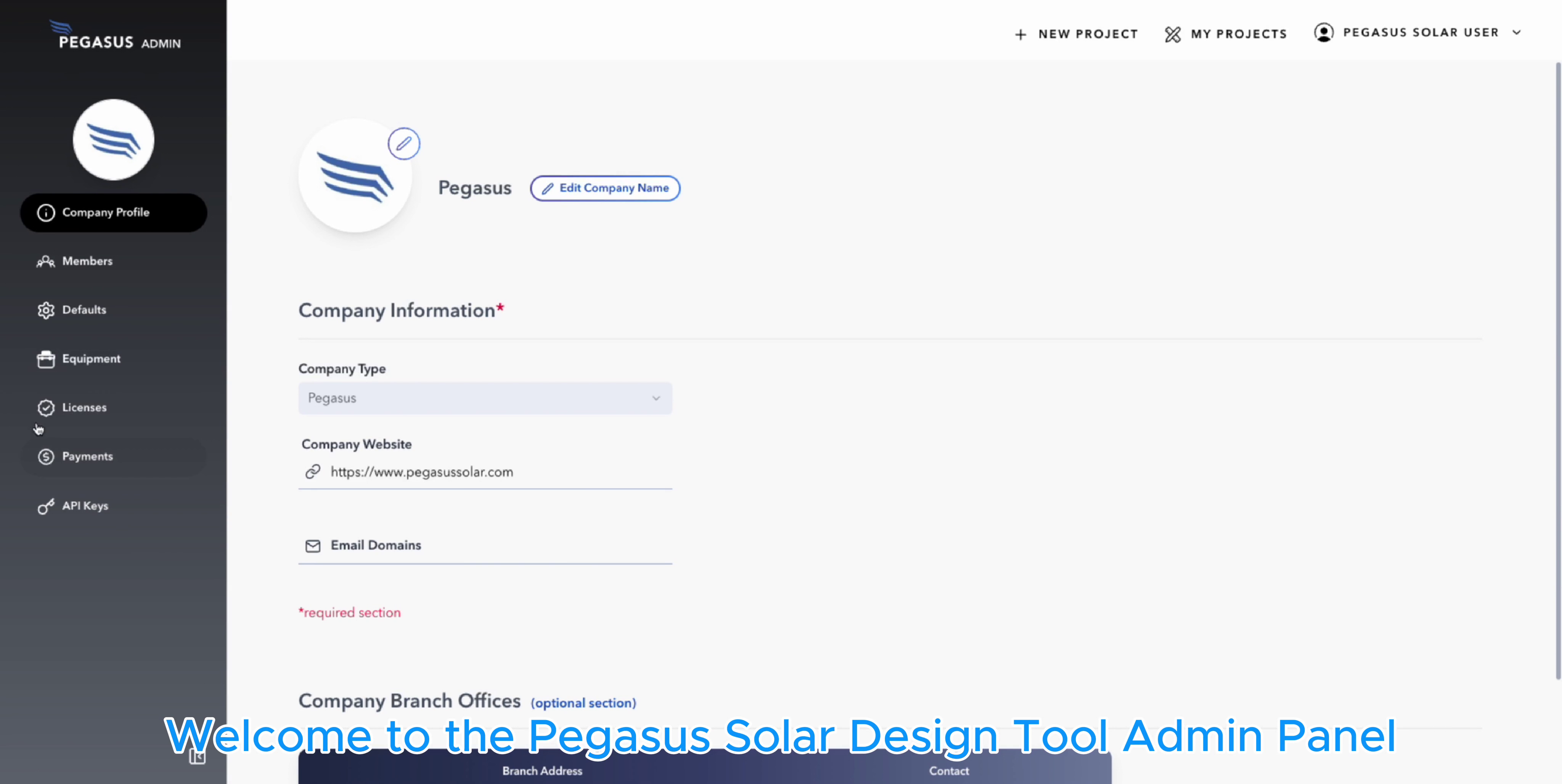Click the user avatar icon in header
The image size is (1562, 784).
pyautogui.click(x=1324, y=32)
